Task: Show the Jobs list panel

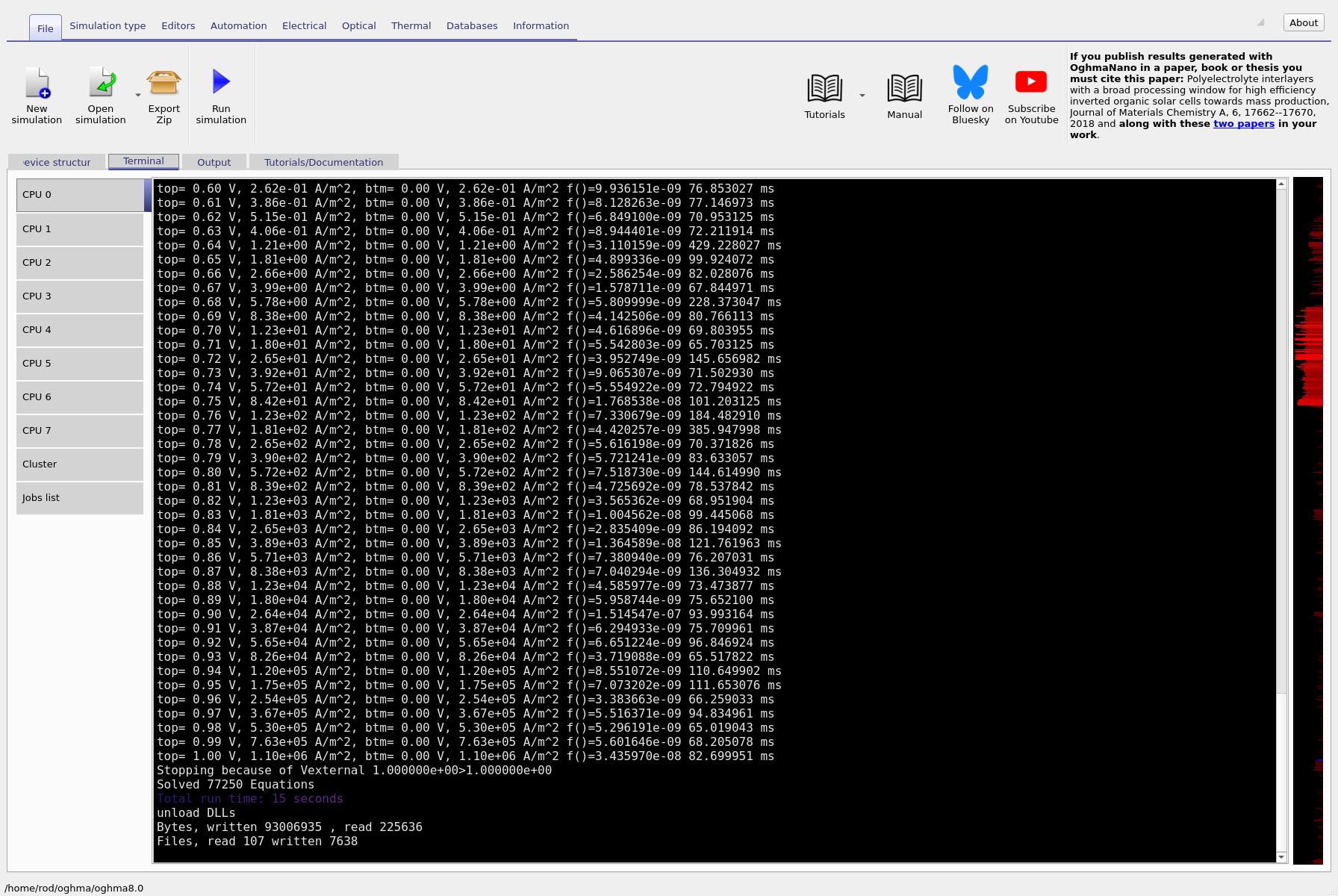Action: pos(79,497)
